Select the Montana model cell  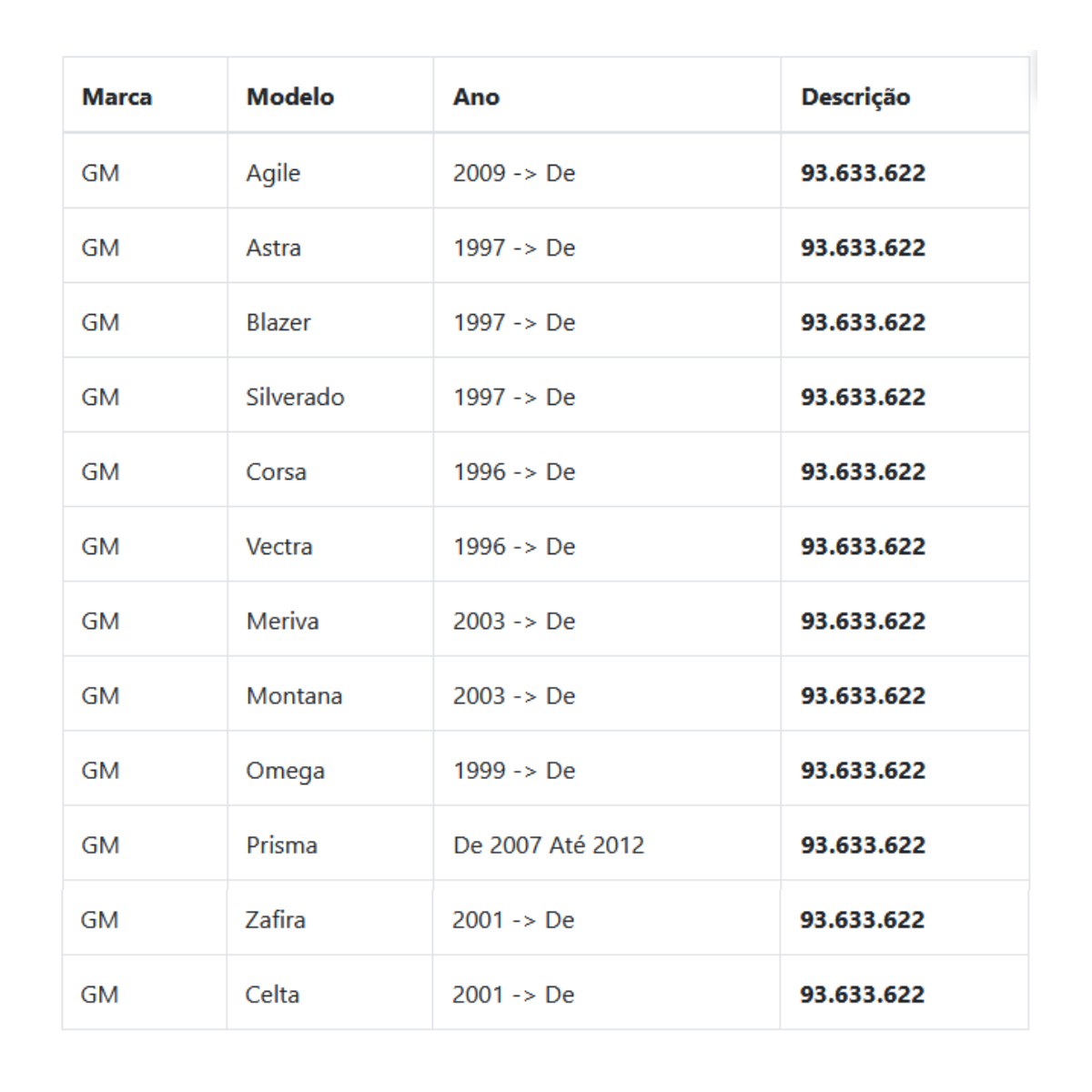(330, 693)
